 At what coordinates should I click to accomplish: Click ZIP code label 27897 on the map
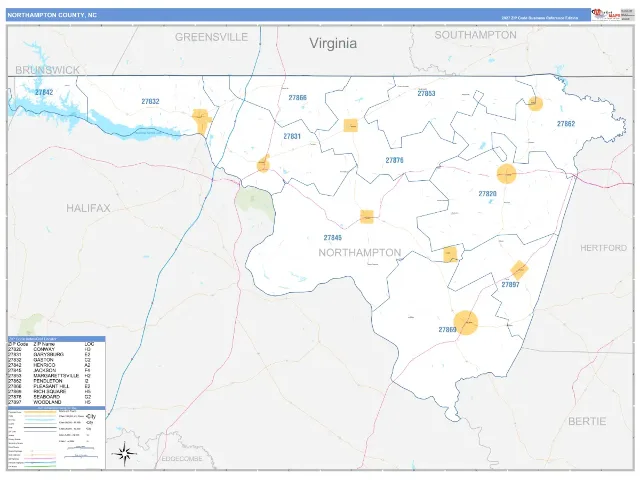(x=510, y=284)
